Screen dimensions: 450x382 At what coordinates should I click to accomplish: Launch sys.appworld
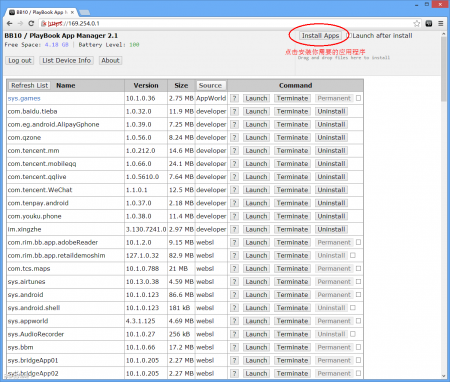click(x=256, y=321)
